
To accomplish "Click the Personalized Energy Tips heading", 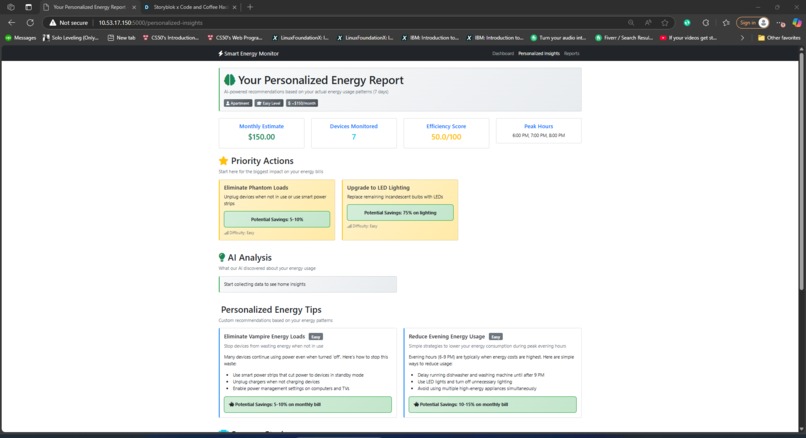I will click(271, 309).
